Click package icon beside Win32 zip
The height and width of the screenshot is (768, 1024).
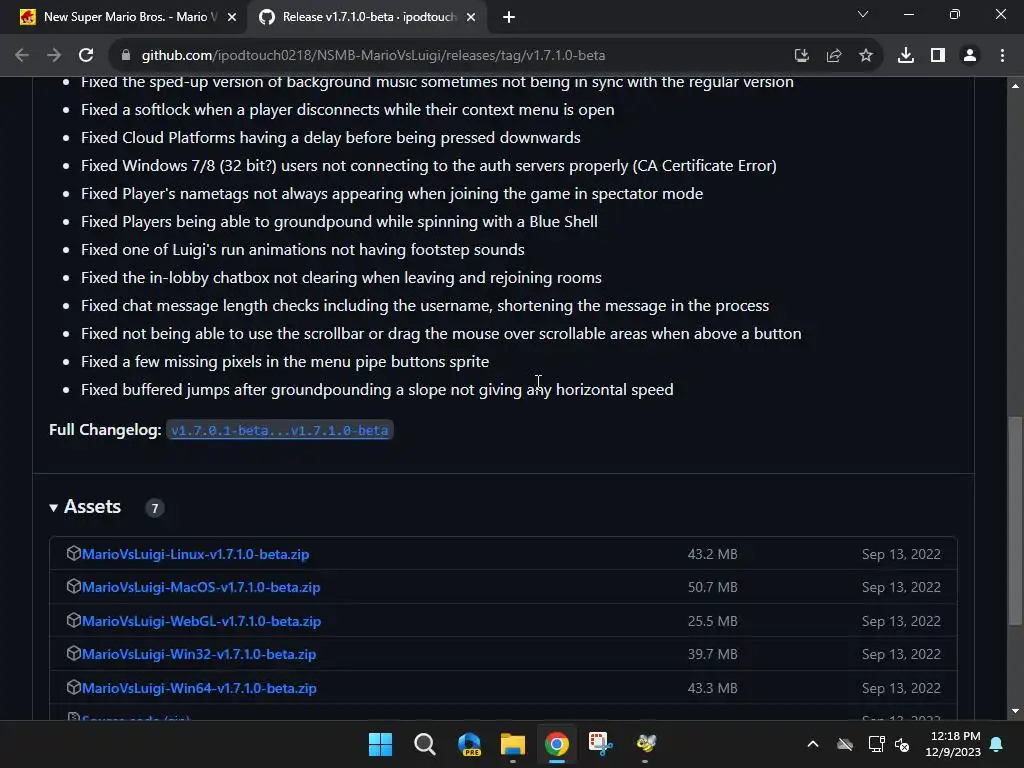pos(73,653)
